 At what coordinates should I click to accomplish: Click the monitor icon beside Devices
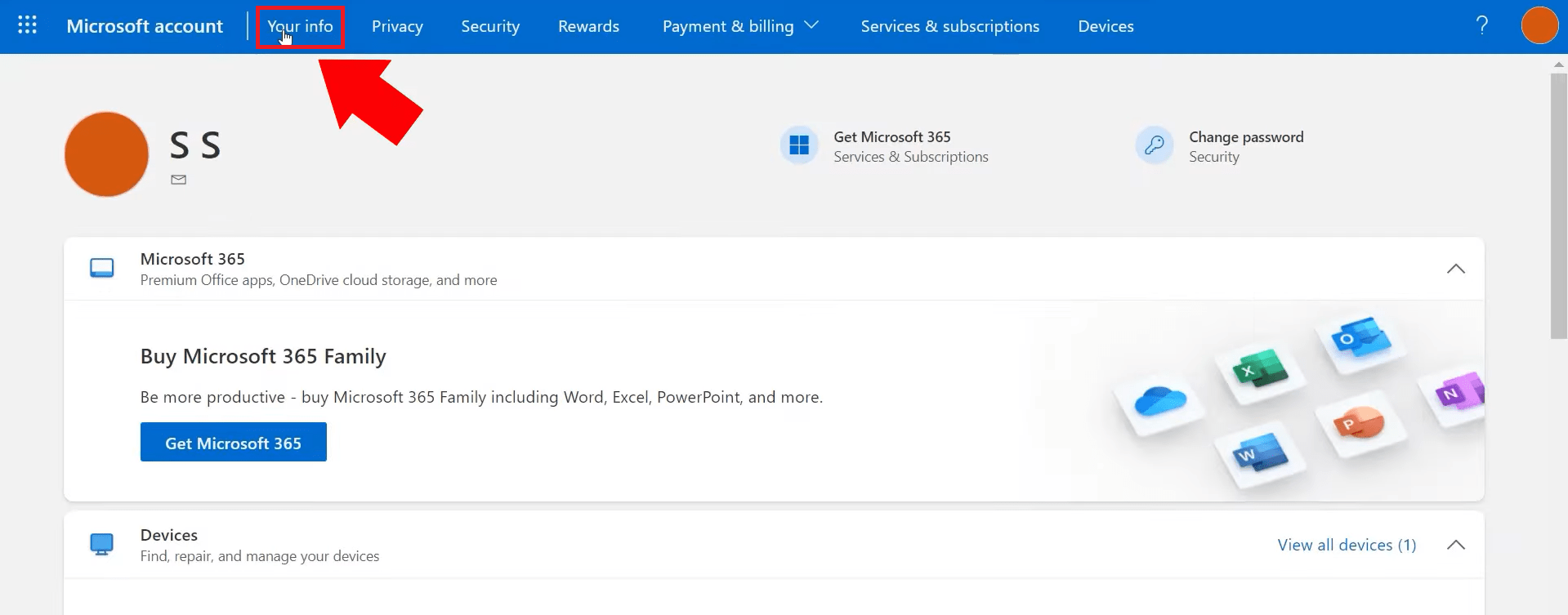click(x=102, y=544)
